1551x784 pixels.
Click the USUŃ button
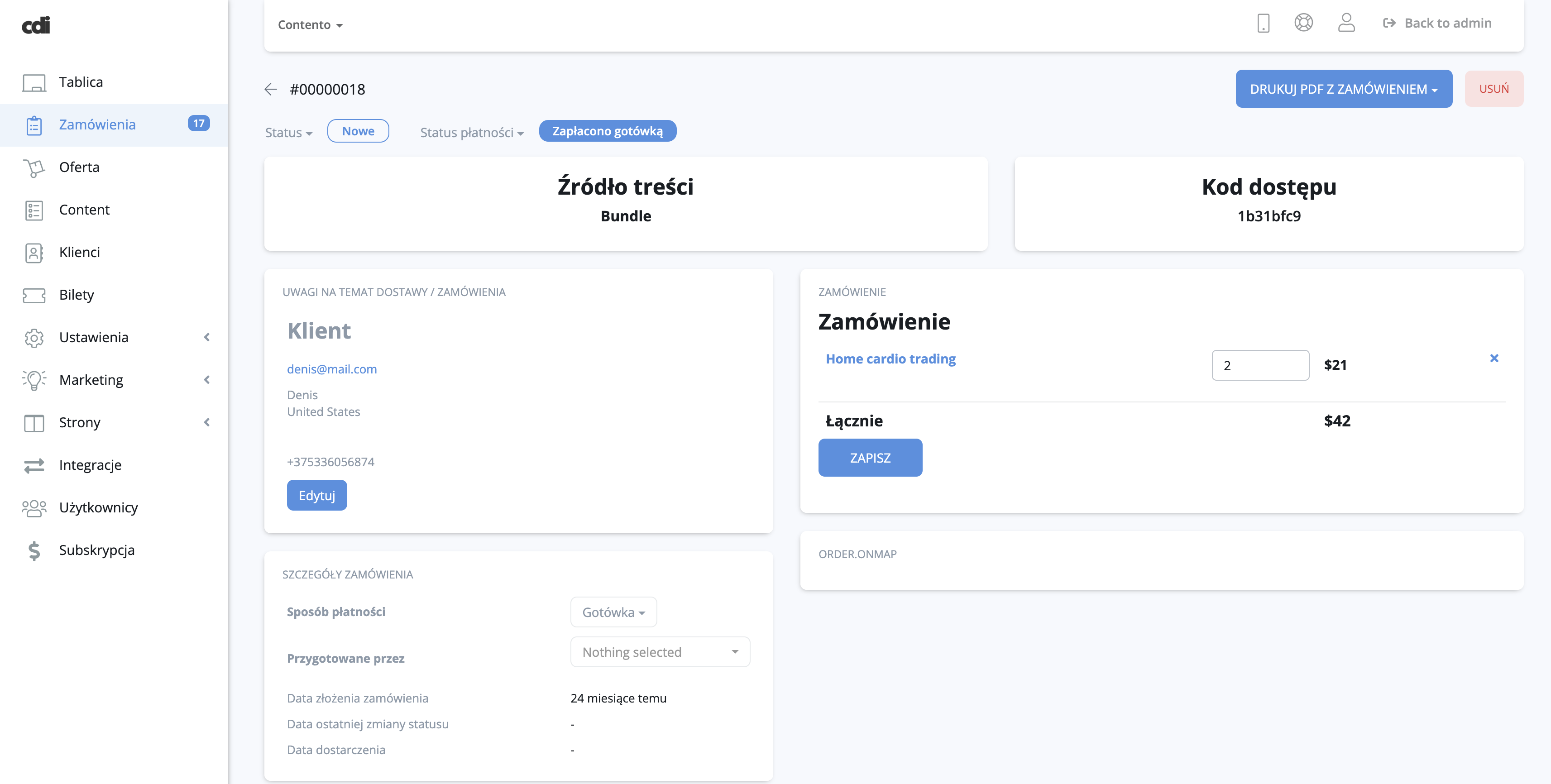click(x=1493, y=89)
